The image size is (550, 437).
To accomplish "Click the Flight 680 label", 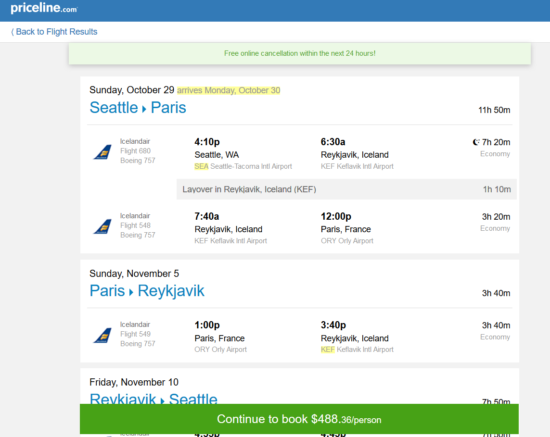I will coord(135,151).
